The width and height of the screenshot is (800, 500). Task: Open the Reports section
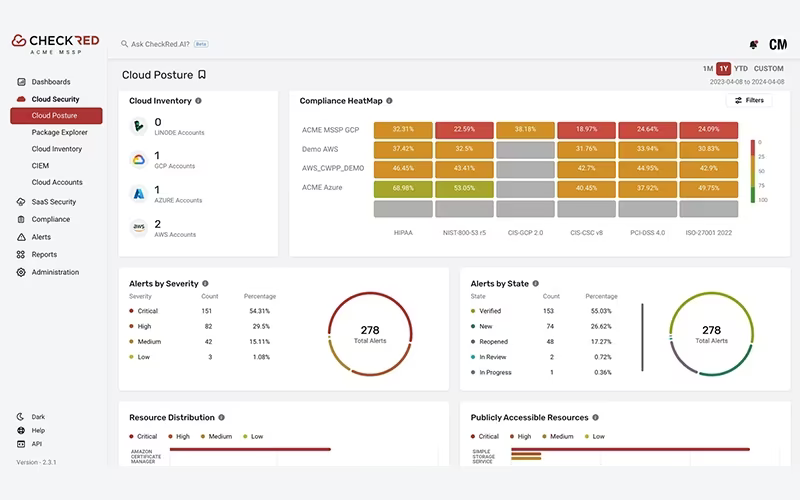[44, 255]
